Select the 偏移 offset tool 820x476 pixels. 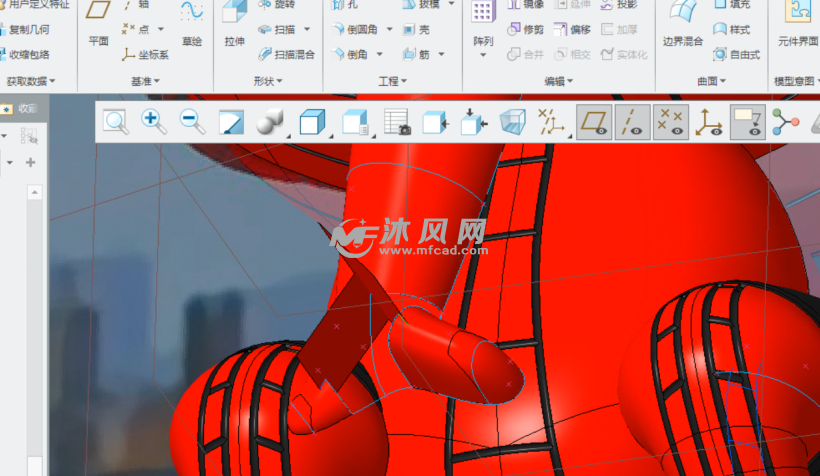[x=573, y=30]
